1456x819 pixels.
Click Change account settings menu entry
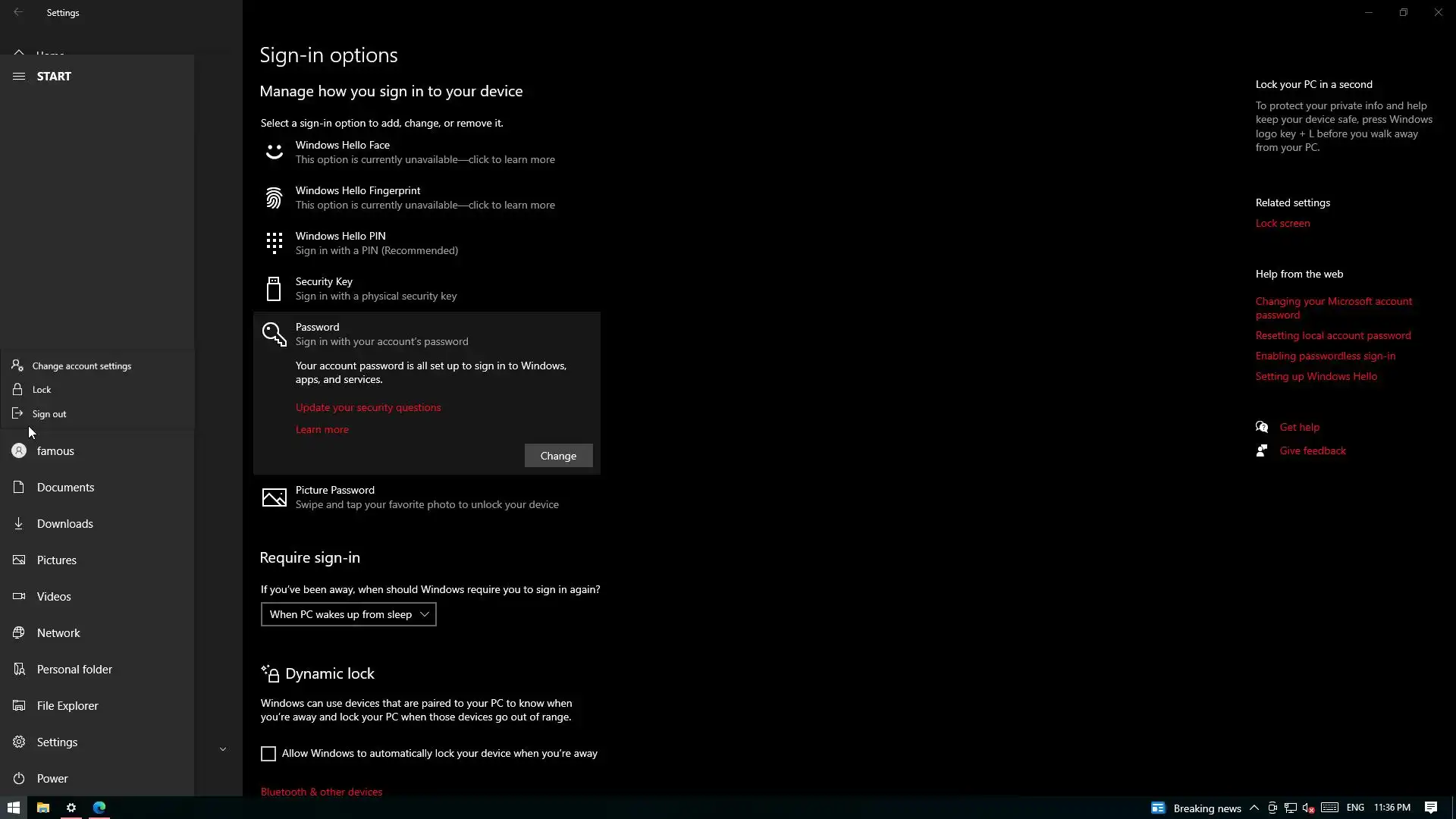(x=81, y=366)
